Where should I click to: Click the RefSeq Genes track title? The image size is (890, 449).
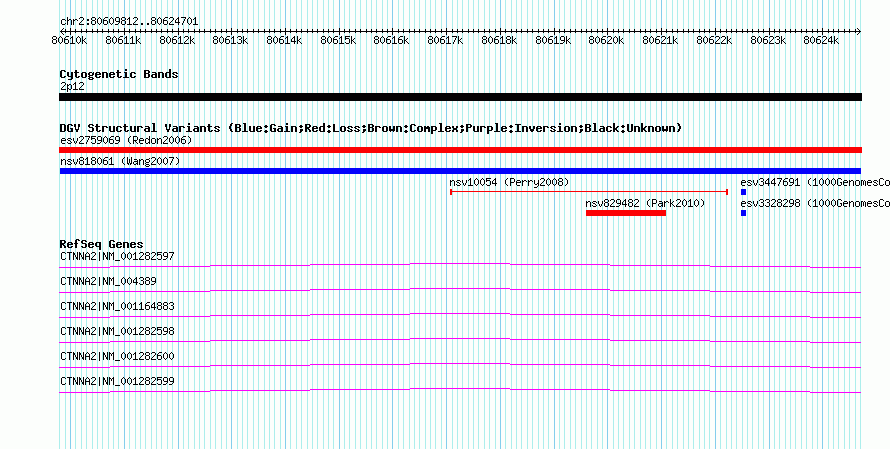click(102, 244)
